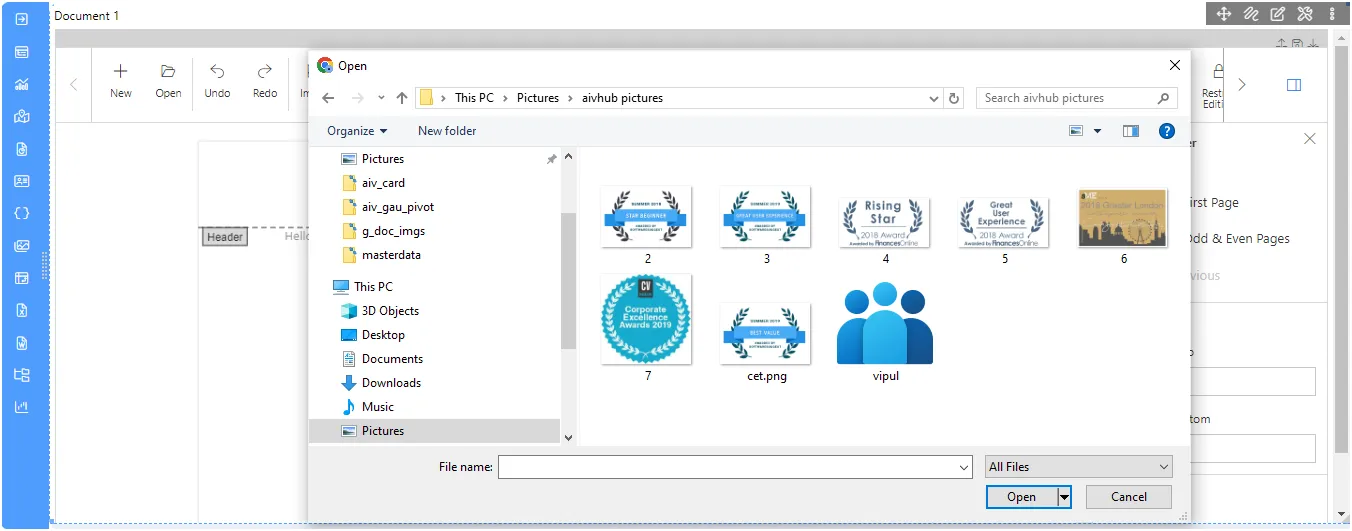Select the London skyline image named 6
Viewport: 1352px width, 531px height.
tap(1123, 218)
